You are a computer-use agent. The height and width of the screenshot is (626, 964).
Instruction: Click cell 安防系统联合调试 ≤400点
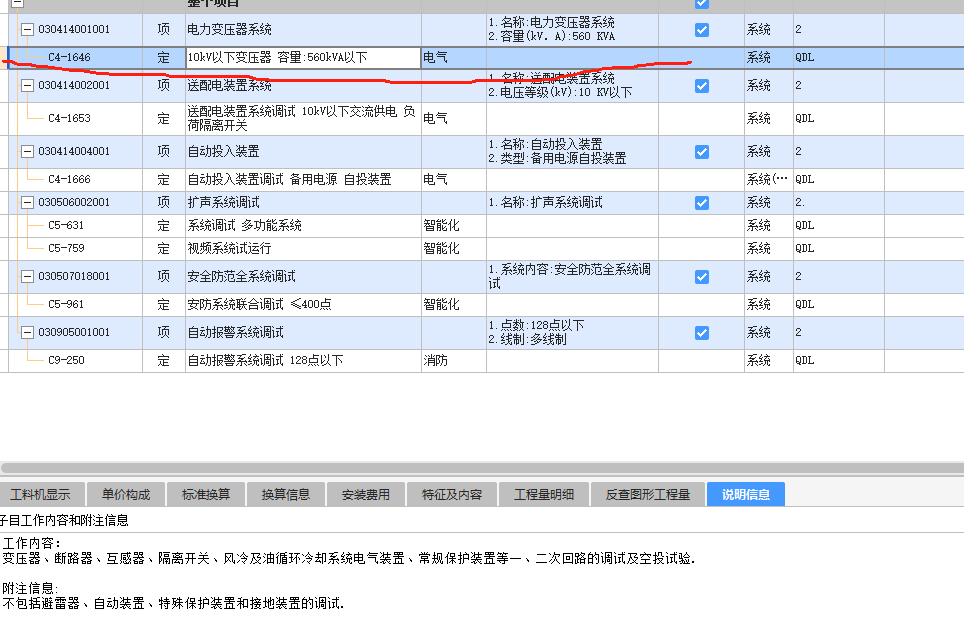tap(303, 304)
